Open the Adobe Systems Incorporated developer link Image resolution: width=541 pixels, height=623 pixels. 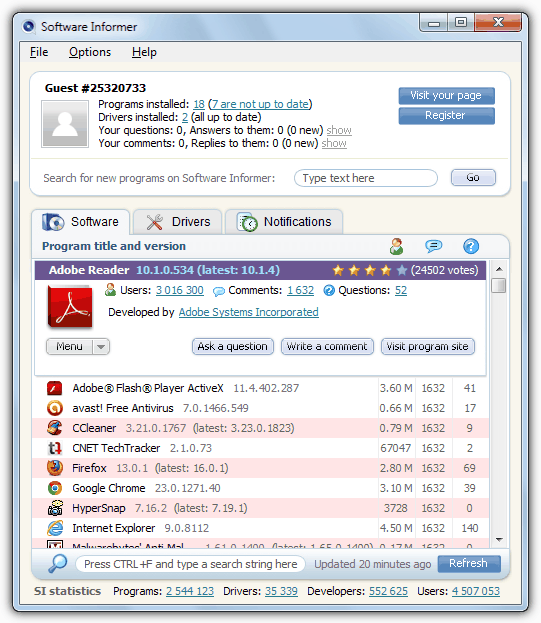pyautogui.click(x=249, y=312)
